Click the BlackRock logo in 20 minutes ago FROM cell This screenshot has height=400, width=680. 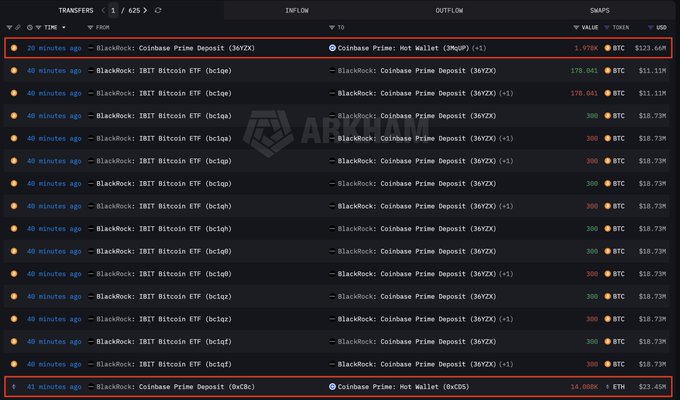[91, 48]
